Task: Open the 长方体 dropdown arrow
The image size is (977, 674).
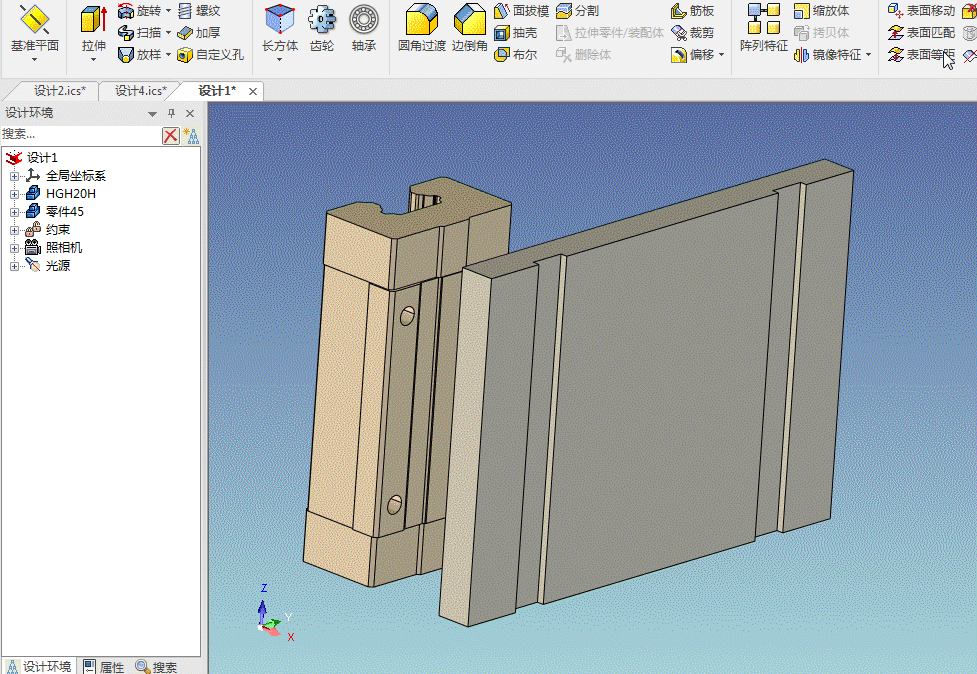Action: pyautogui.click(x=280, y=59)
